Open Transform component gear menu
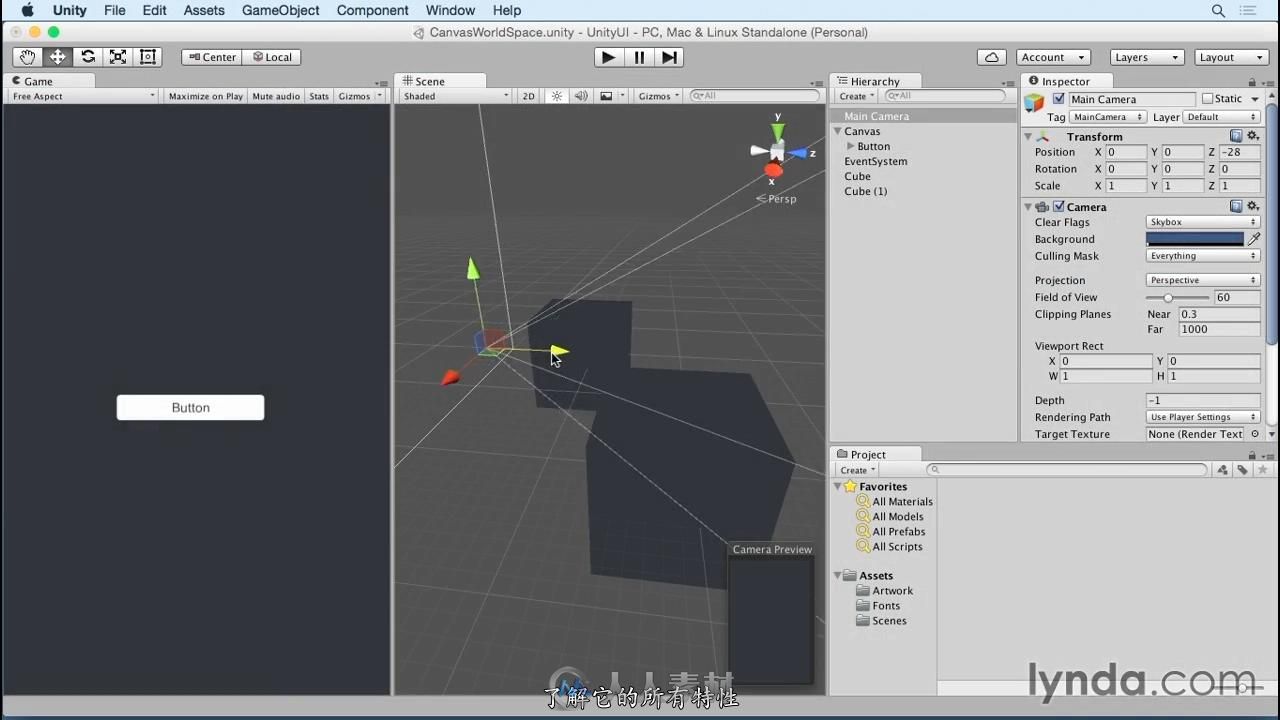This screenshot has height=720, width=1280. point(1253,136)
